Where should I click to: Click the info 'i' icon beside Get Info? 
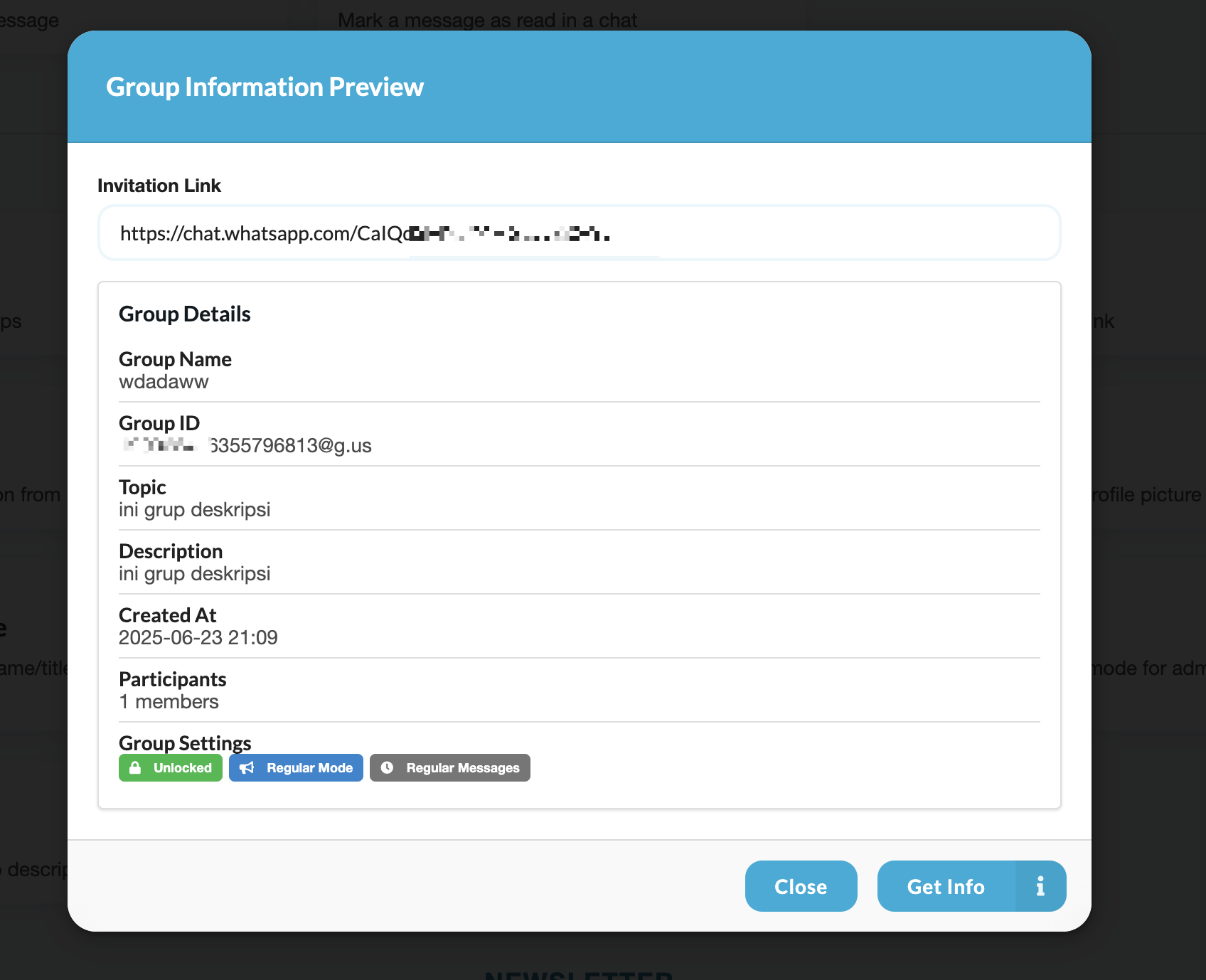(1040, 886)
